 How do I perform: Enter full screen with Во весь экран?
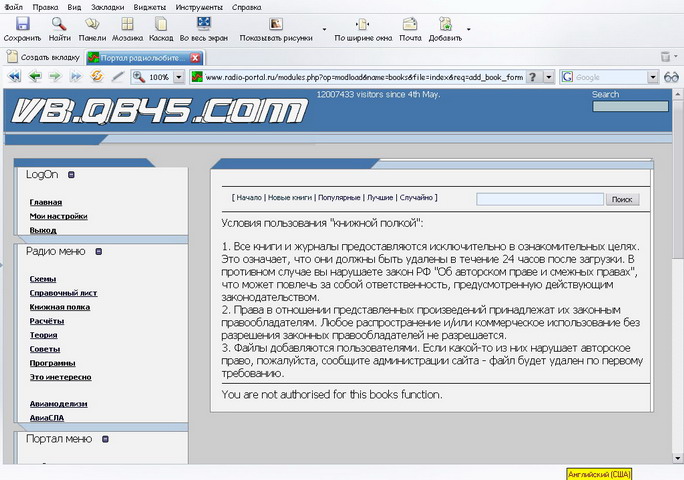(x=203, y=24)
